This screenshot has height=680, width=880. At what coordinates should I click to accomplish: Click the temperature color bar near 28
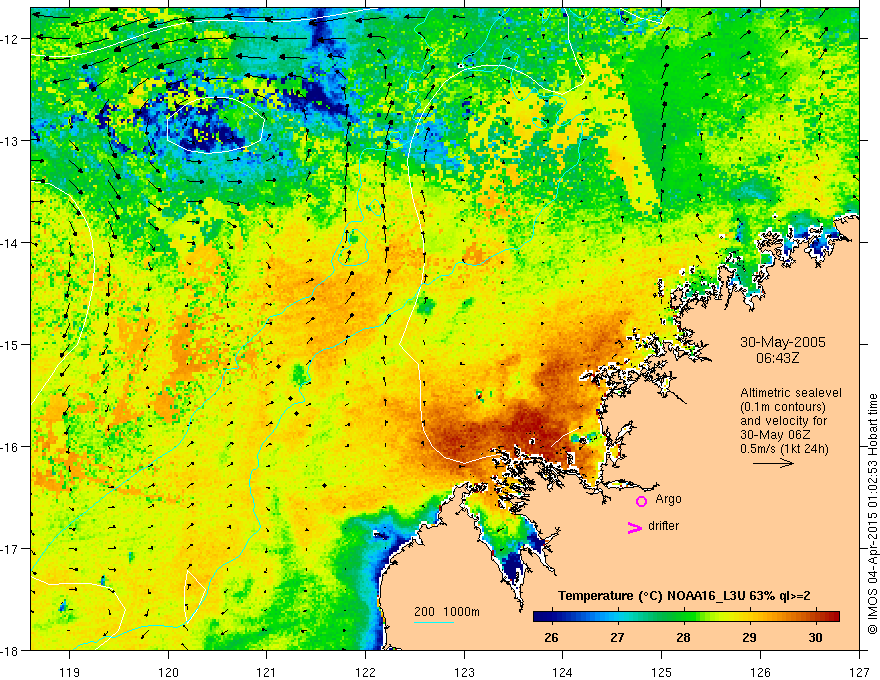[x=683, y=617]
